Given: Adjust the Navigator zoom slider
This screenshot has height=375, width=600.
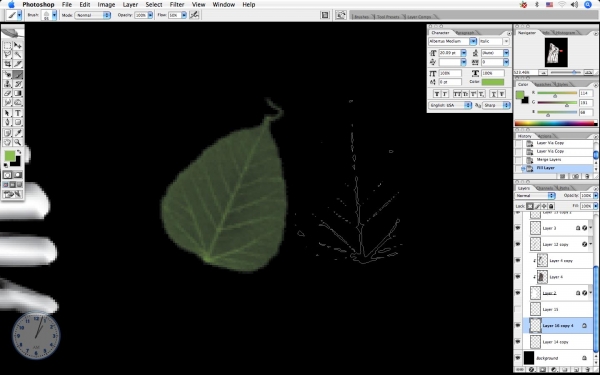Looking at the screenshot, I should (x=574, y=72).
